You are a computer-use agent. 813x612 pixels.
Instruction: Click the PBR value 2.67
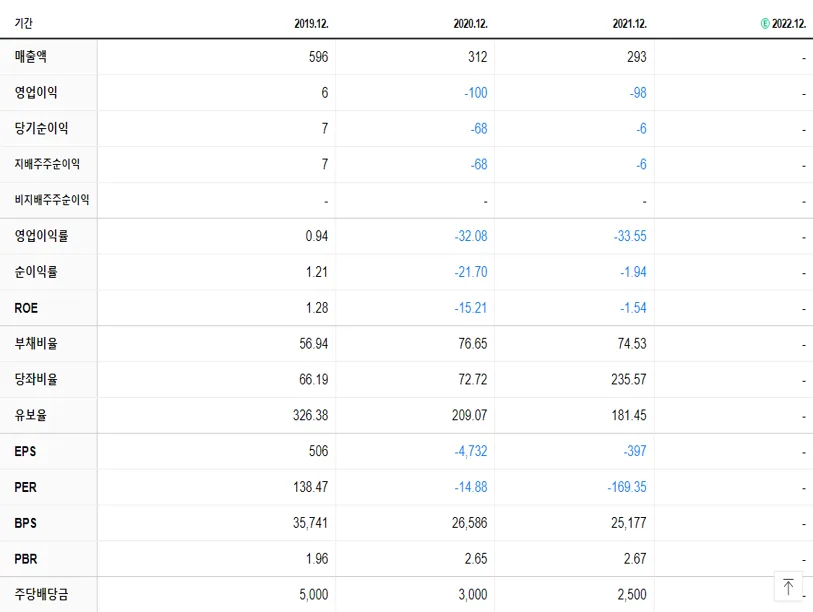(x=635, y=559)
